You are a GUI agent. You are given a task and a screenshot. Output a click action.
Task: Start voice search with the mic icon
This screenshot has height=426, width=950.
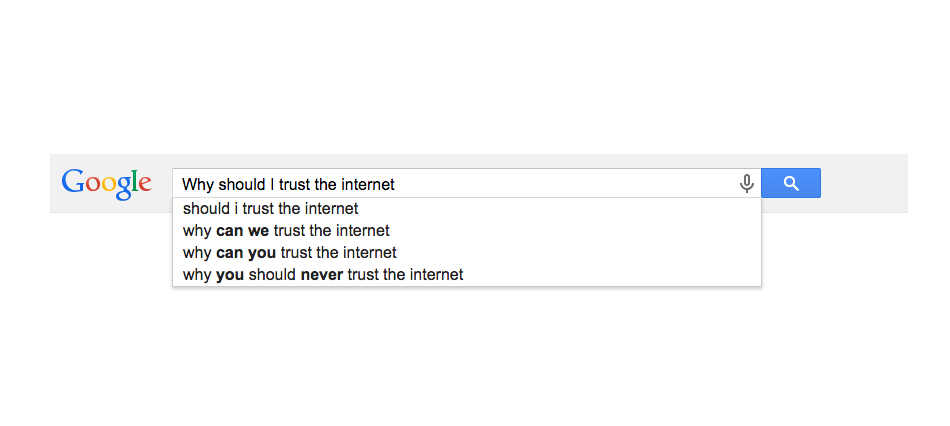(746, 184)
